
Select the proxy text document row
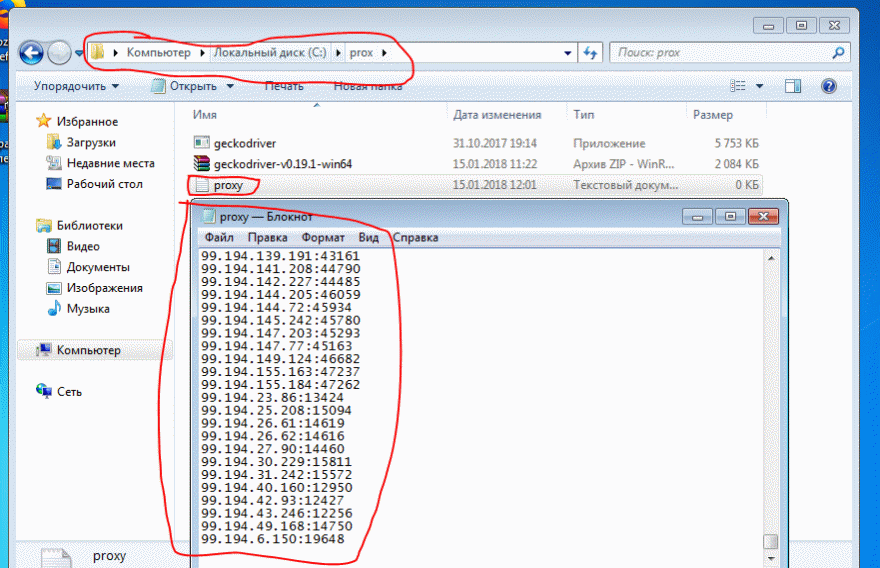[475, 185]
